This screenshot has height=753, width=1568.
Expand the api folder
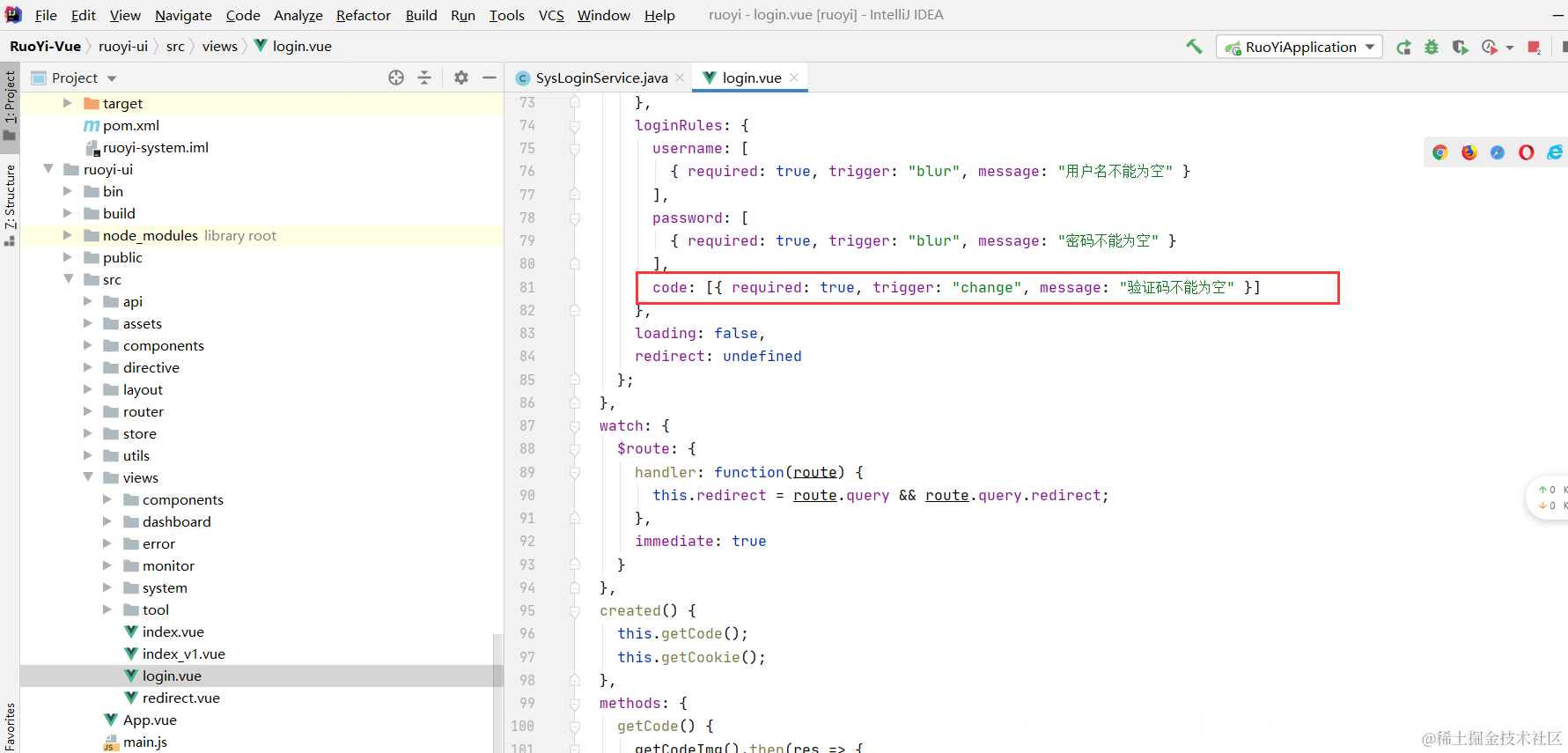pyautogui.click(x=87, y=301)
